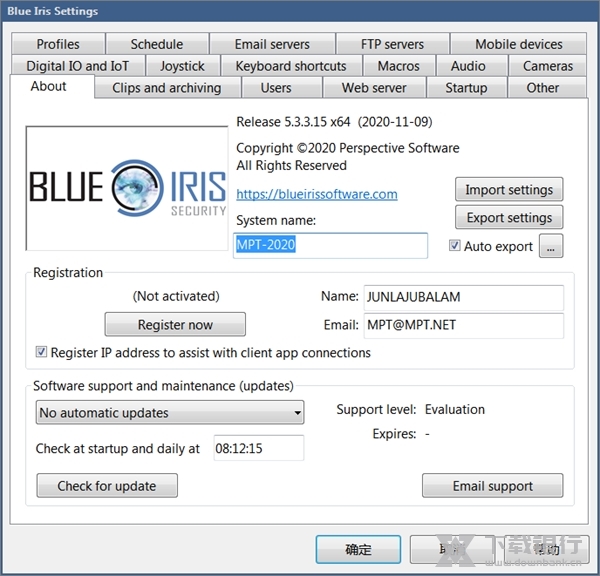Toggle the Auto export checkbox

[455, 246]
